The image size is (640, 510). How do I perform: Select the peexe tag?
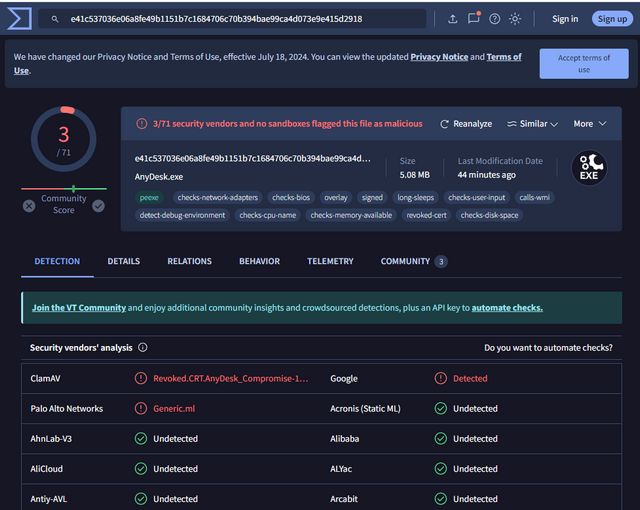149,197
